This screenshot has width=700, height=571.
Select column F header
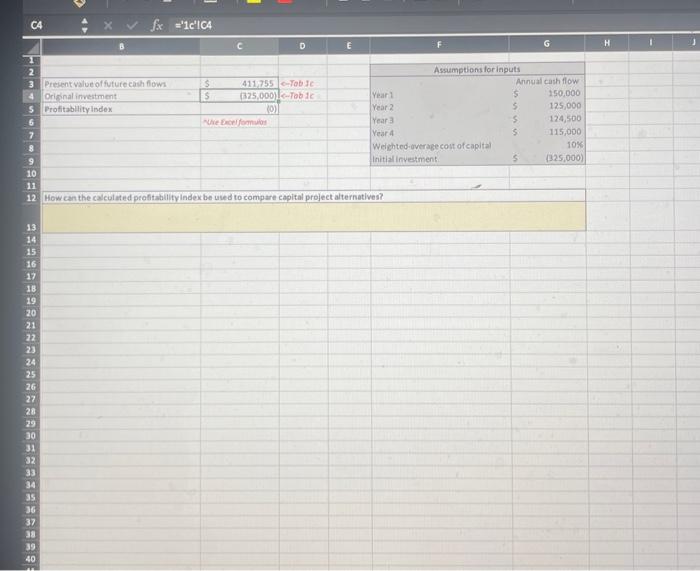click(439, 45)
